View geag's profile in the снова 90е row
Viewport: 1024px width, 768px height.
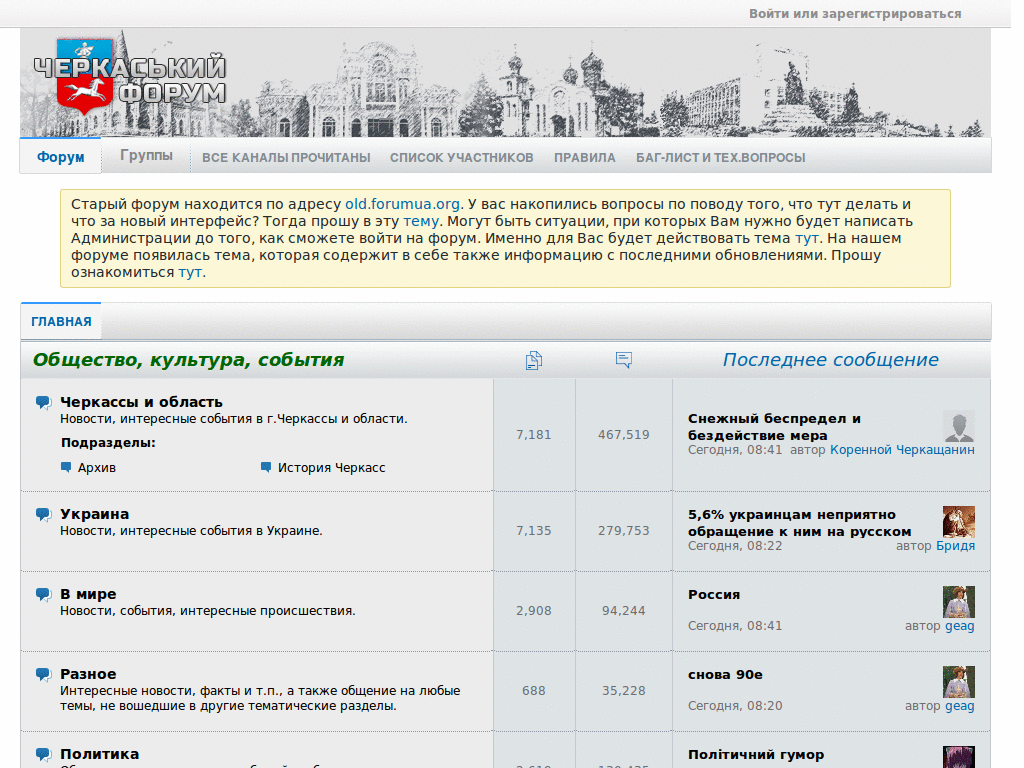pos(959,706)
